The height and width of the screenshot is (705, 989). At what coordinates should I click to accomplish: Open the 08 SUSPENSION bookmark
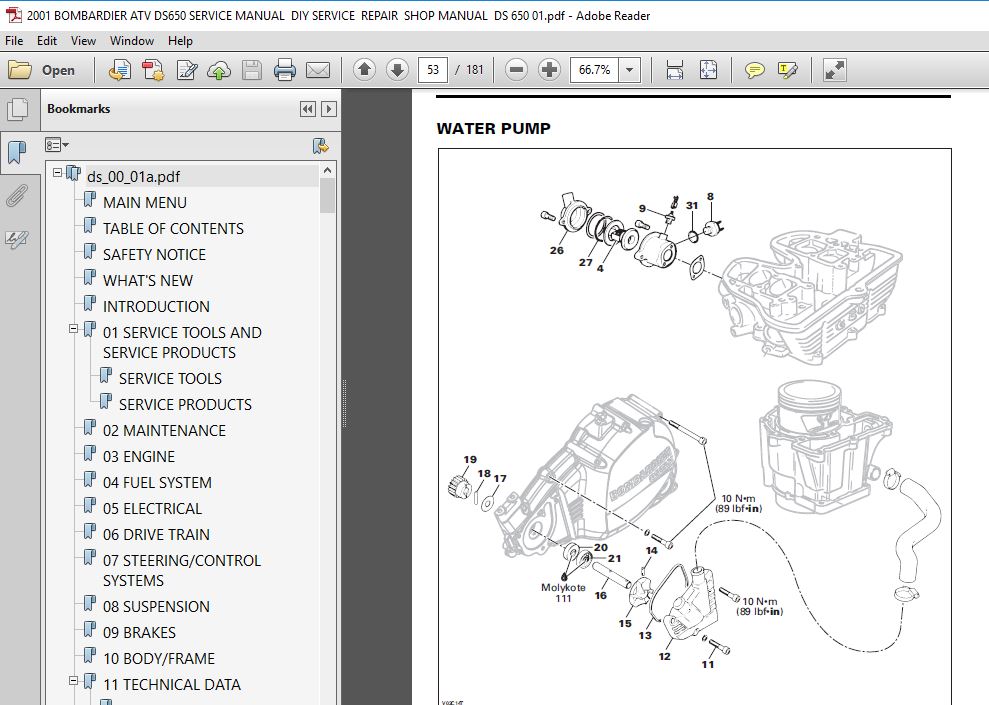[156, 607]
